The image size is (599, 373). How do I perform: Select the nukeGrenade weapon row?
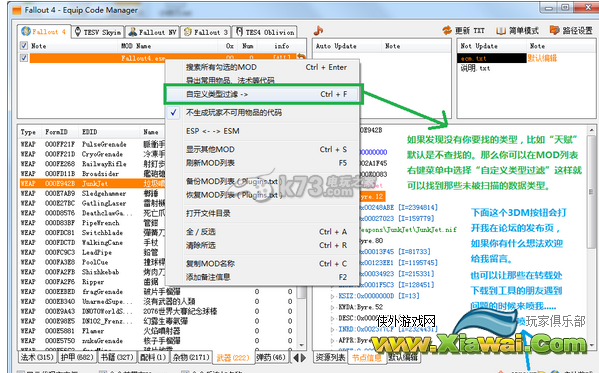pos(159,341)
